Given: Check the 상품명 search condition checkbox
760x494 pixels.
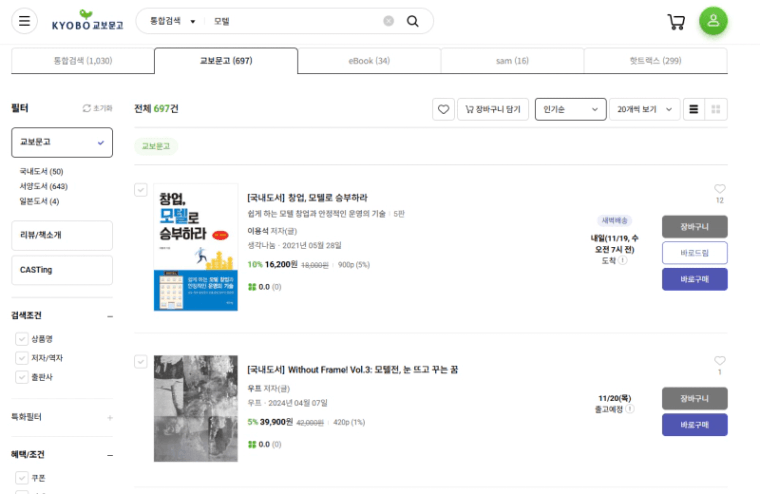Looking at the screenshot, I should [x=21, y=339].
